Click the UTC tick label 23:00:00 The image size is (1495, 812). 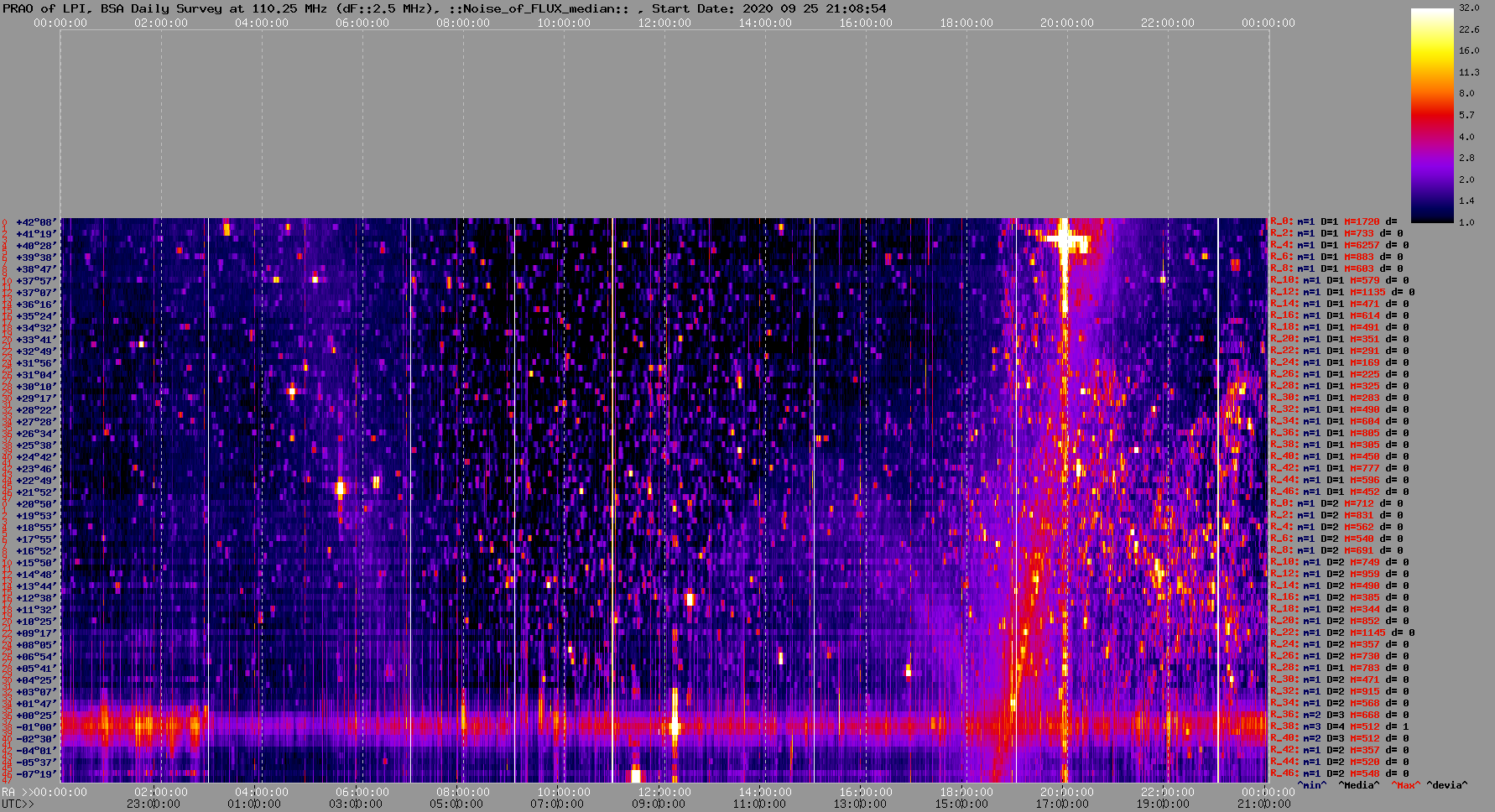tap(154, 804)
